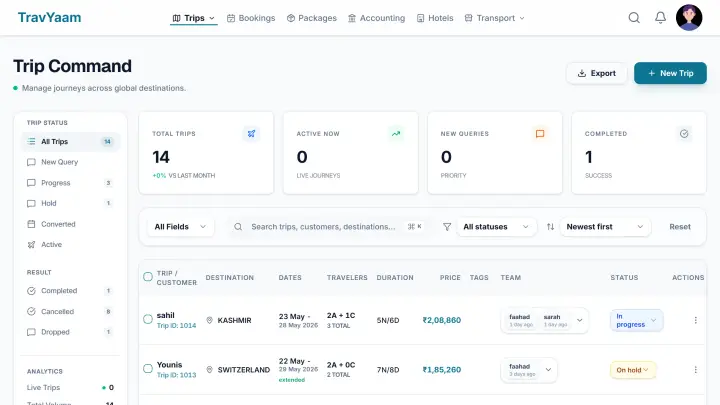Image resolution: width=720 pixels, height=405 pixels.
Task: Open Trip ID: 1013 link
Action: [176, 375]
